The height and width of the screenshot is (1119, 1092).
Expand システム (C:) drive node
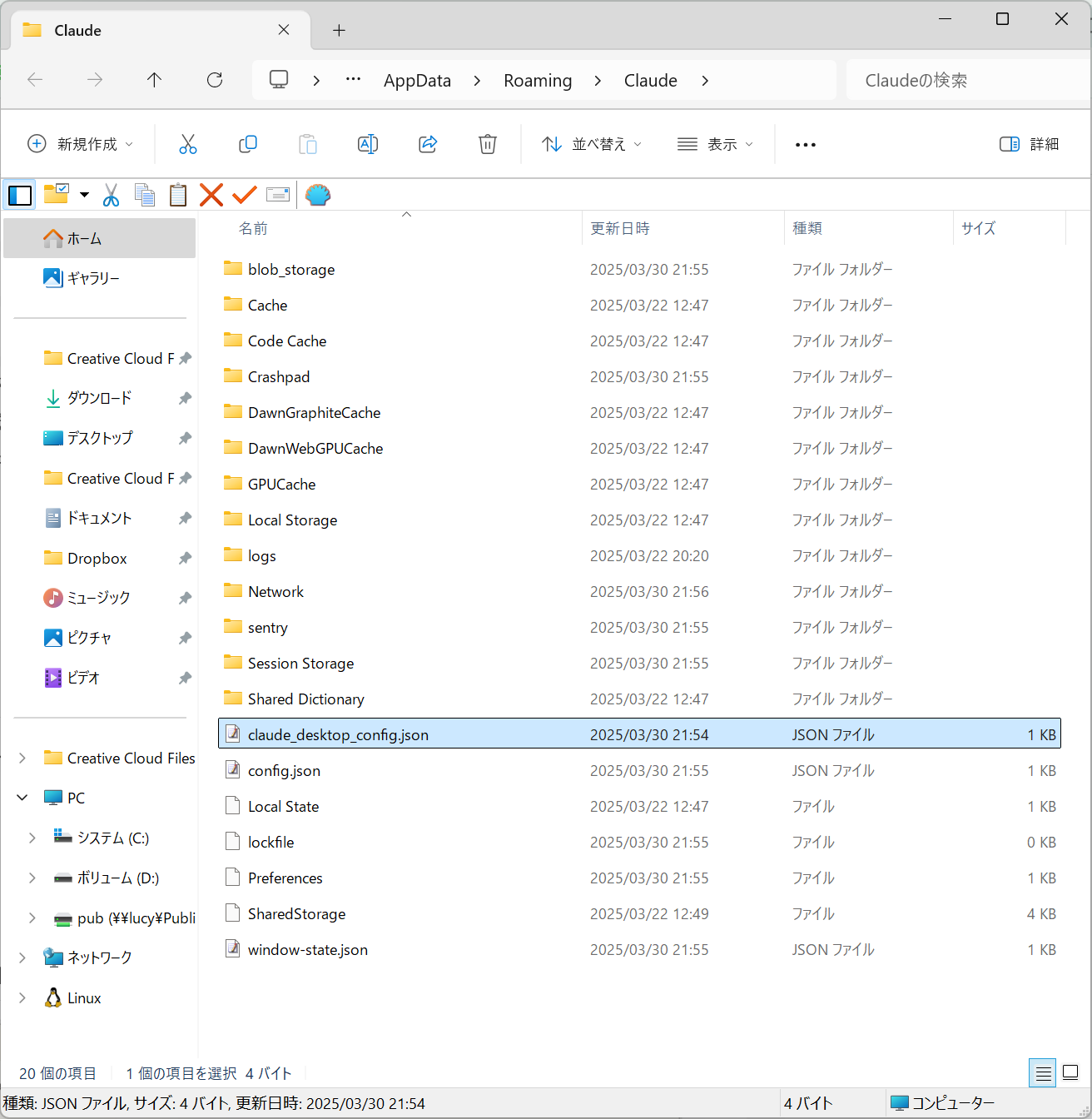pos(32,838)
